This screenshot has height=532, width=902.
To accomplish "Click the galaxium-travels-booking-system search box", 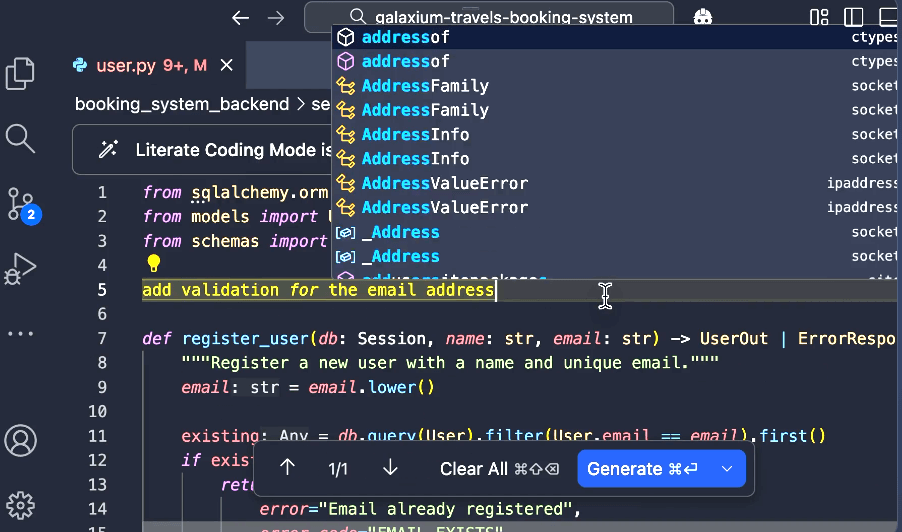I will click(489, 17).
